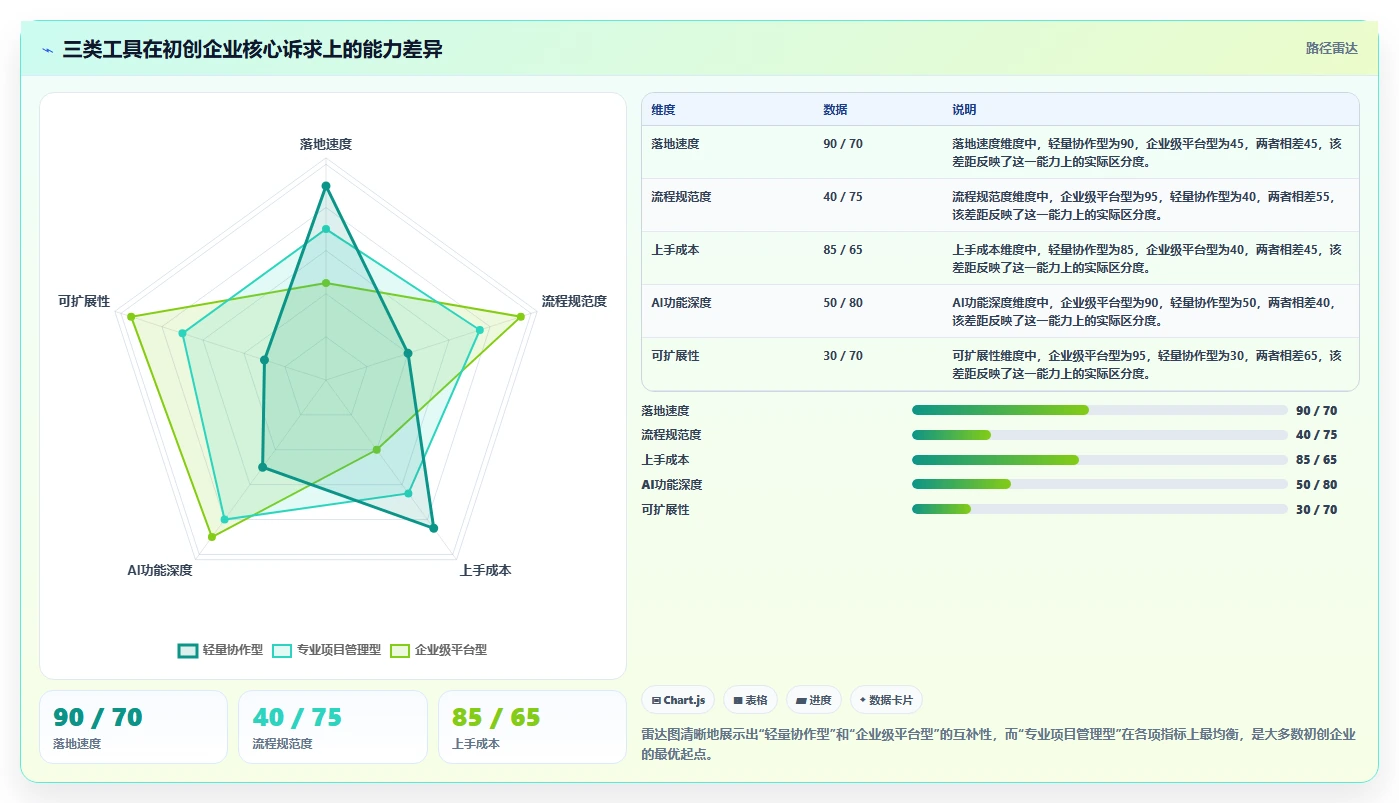Click the AI功能深度 progress bar

pos(1100,484)
